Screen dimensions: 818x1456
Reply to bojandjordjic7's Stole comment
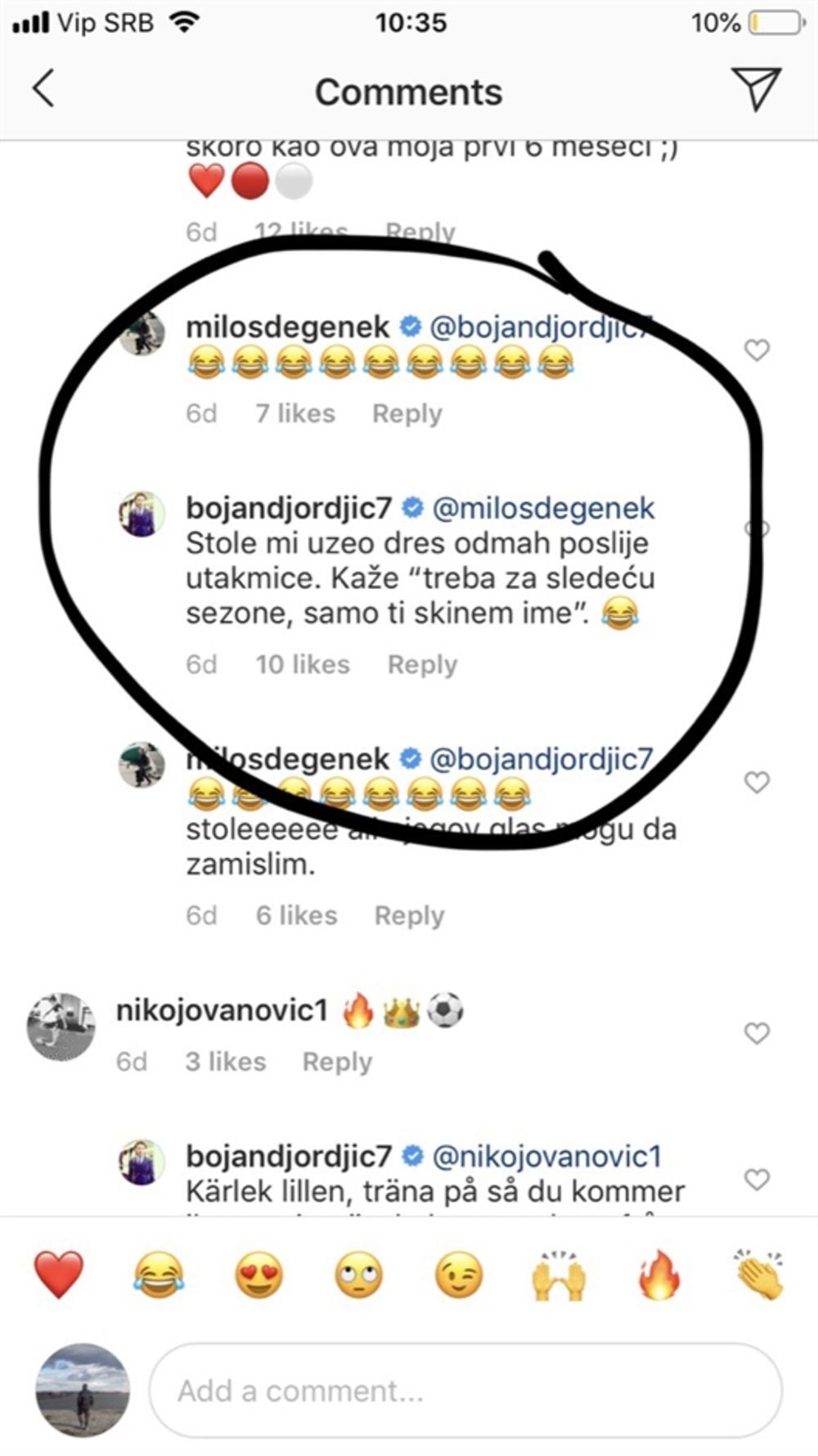(423, 664)
